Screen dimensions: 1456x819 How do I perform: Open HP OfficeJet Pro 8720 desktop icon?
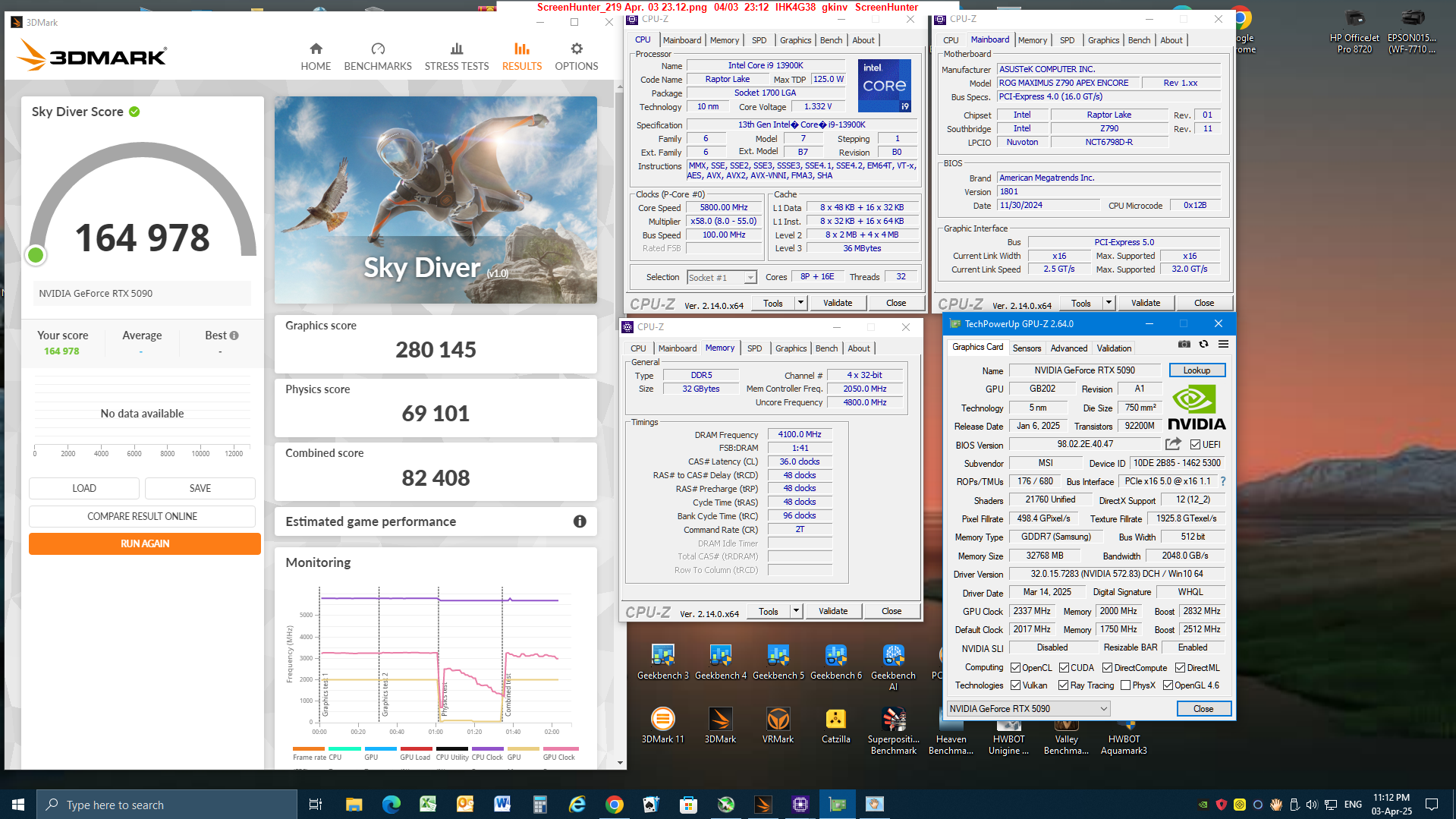click(1354, 32)
